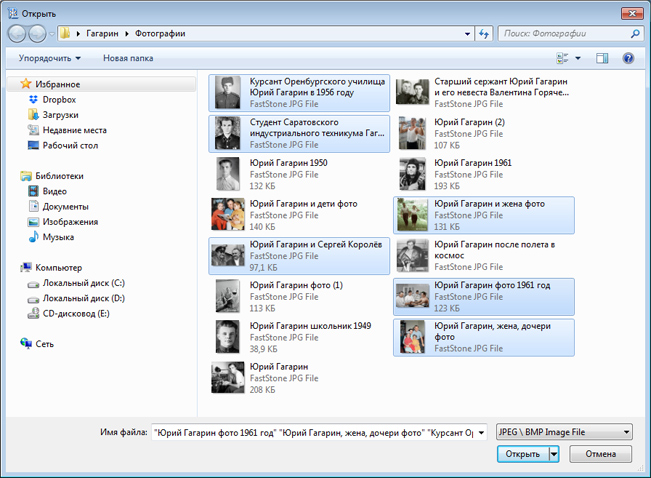Expand the JPEG \ BMP Image File type dropdown
The image size is (651, 478).
(x=627, y=432)
